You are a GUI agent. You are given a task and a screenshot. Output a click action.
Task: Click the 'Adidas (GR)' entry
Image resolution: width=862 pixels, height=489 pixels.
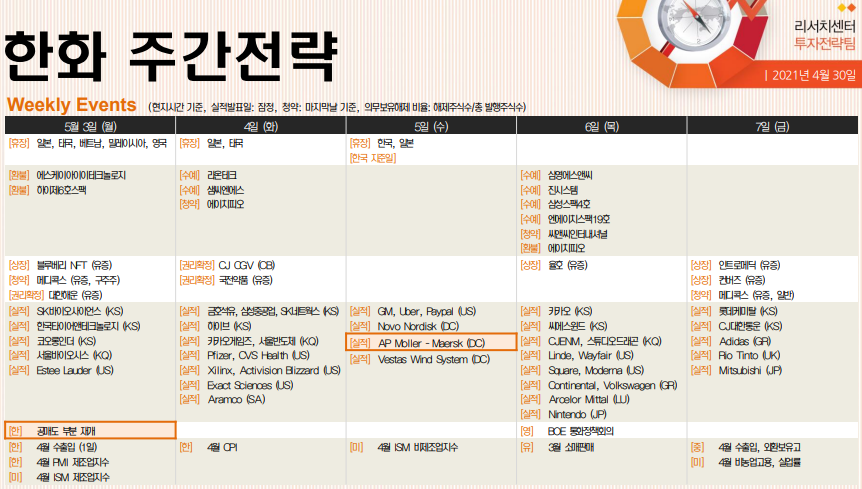[745, 341]
